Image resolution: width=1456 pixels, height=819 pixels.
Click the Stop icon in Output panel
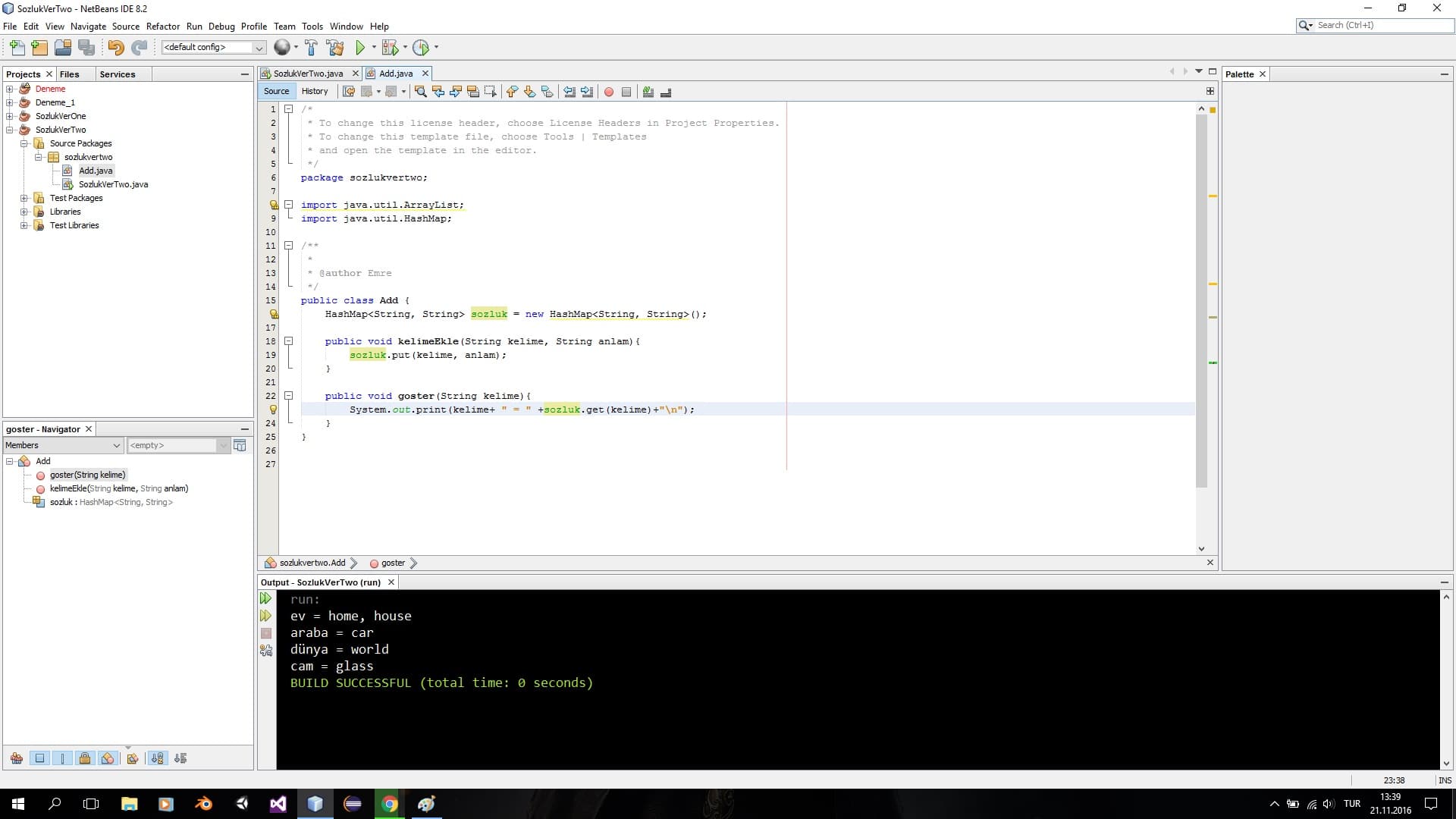point(265,633)
